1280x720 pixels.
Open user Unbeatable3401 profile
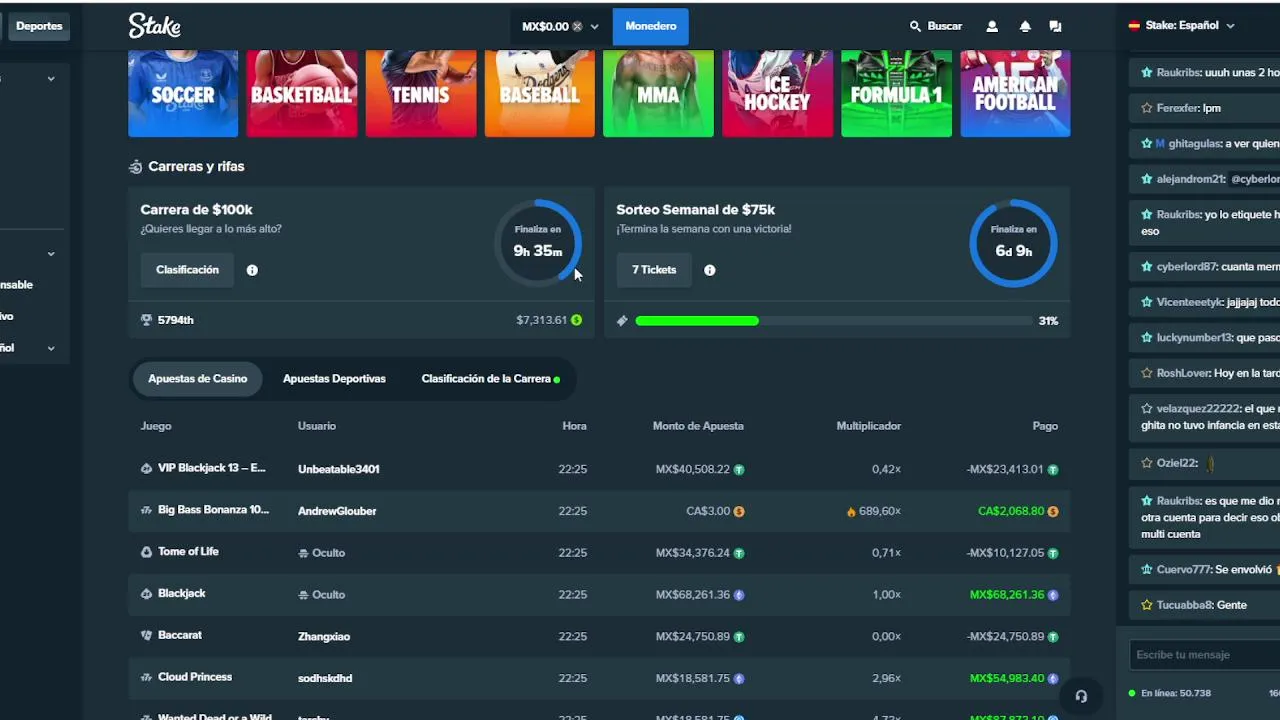coord(338,469)
